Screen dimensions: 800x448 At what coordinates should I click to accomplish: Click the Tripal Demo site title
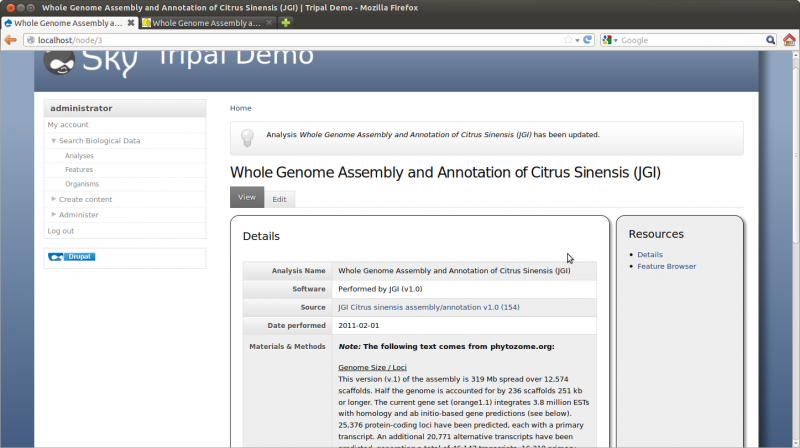tap(236, 57)
